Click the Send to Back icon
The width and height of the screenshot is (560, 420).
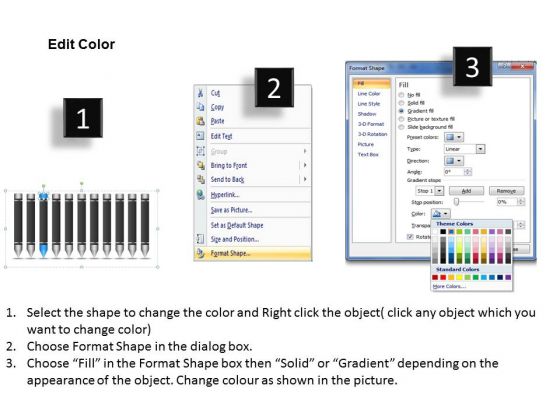tap(201, 179)
